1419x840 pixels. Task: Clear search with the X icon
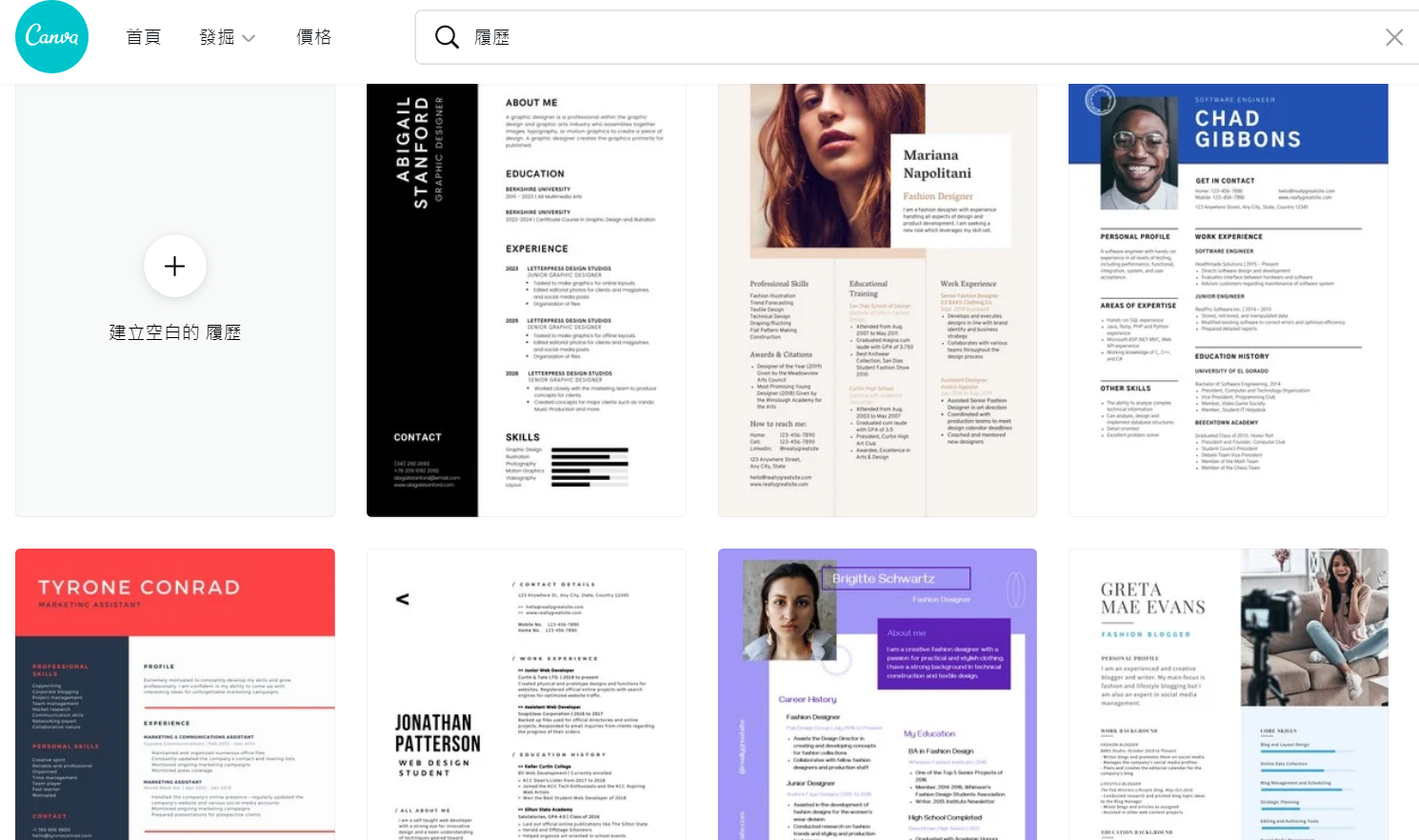pos(1393,37)
